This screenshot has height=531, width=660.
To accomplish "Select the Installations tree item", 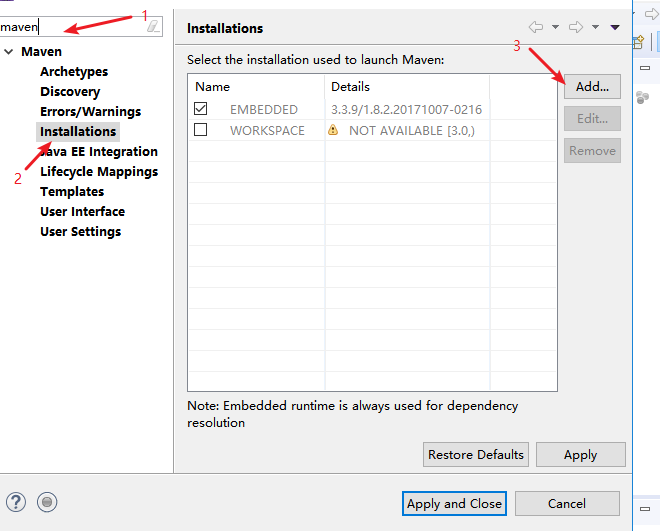I will point(78,132).
